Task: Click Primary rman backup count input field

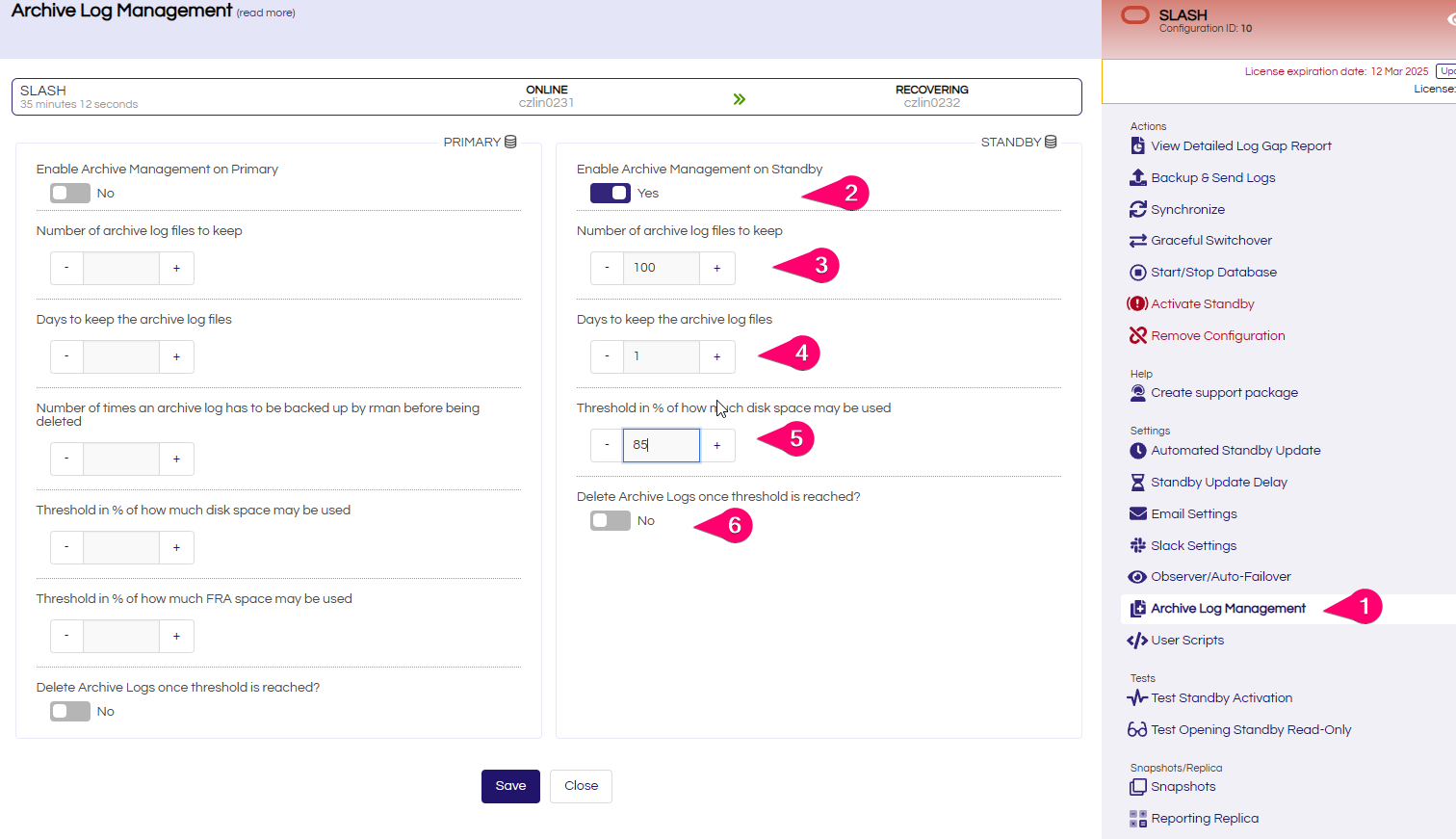Action: [121, 459]
